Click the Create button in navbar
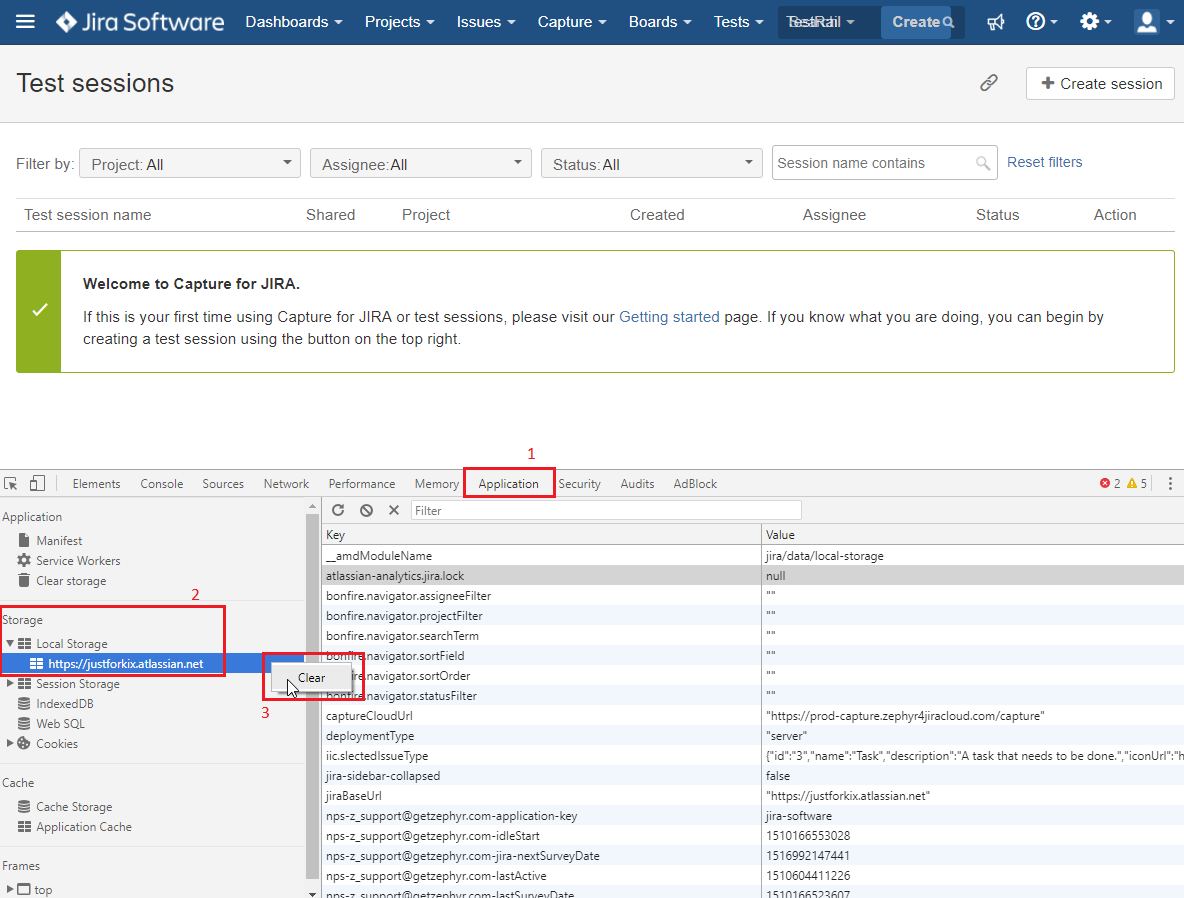1184x898 pixels. [916, 22]
